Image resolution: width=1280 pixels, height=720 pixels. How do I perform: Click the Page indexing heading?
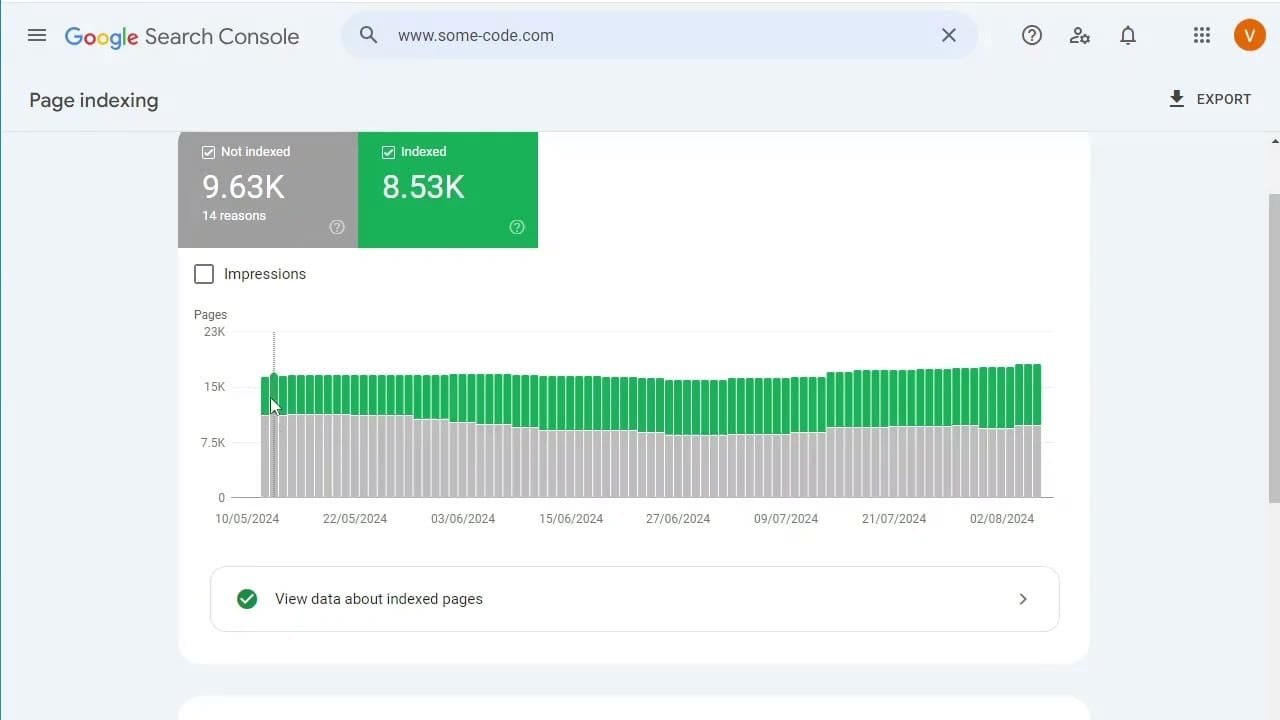[x=94, y=100]
